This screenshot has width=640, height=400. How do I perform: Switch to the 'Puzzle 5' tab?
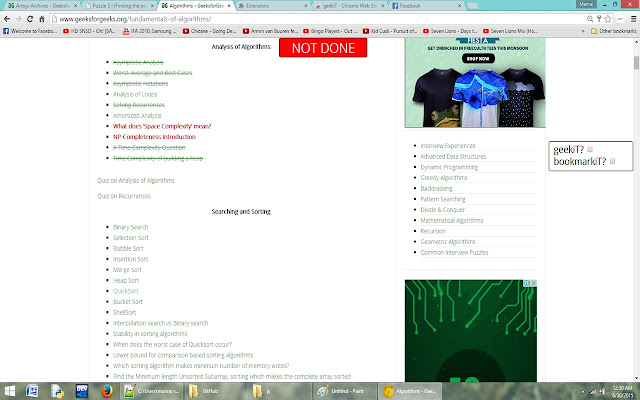click(x=119, y=6)
